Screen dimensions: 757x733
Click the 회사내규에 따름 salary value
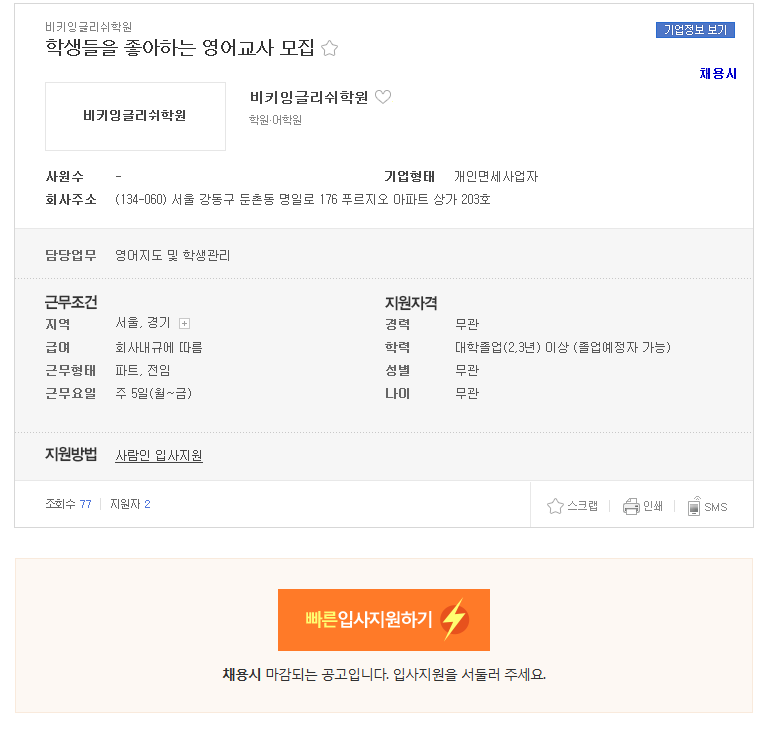[x=159, y=347]
